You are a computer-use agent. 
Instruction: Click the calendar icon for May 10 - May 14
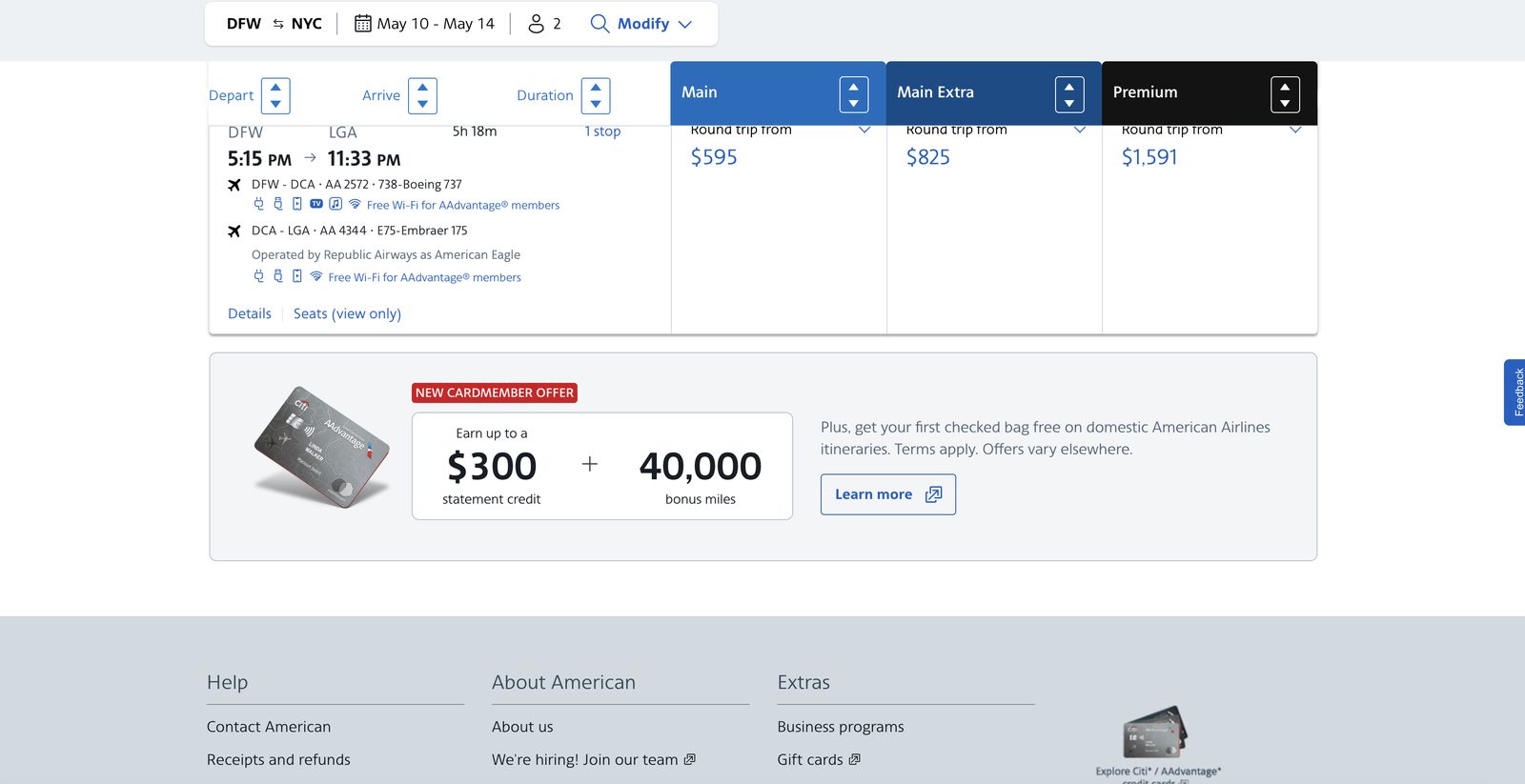[x=363, y=23]
